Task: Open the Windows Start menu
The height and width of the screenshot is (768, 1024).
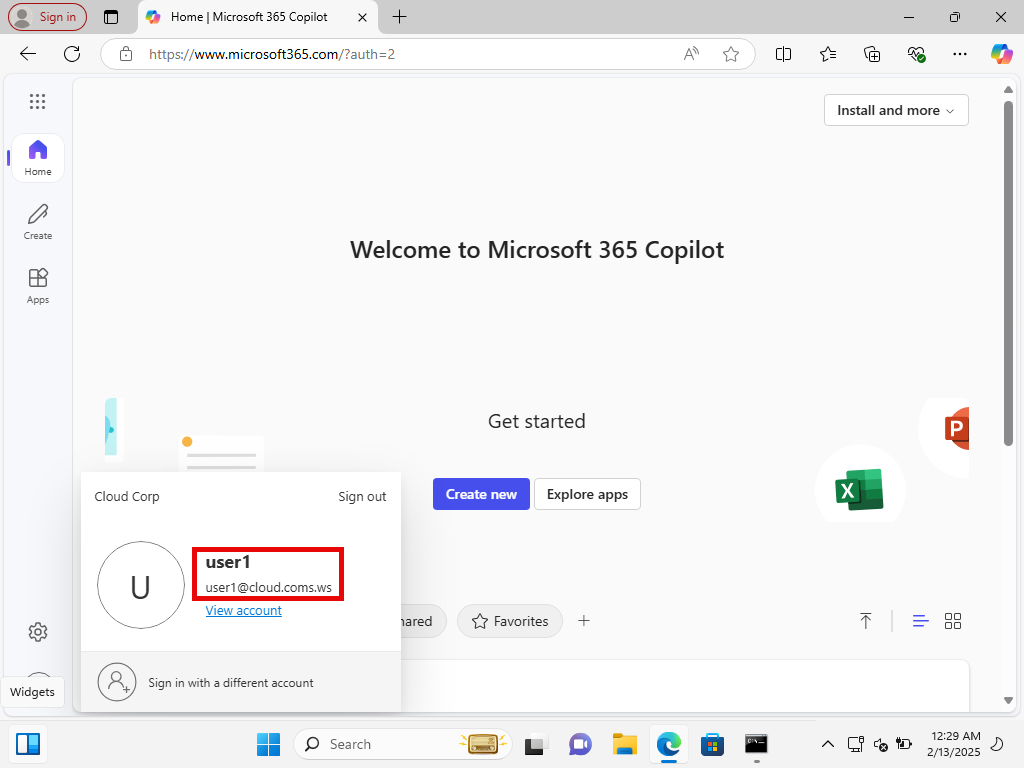Action: coord(268,744)
